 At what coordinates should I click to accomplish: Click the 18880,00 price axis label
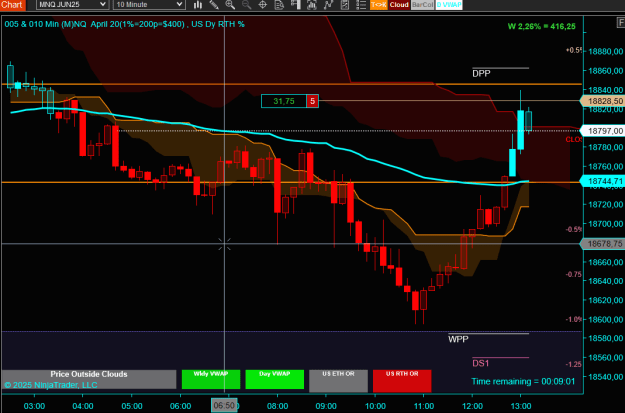click(605, 51)
